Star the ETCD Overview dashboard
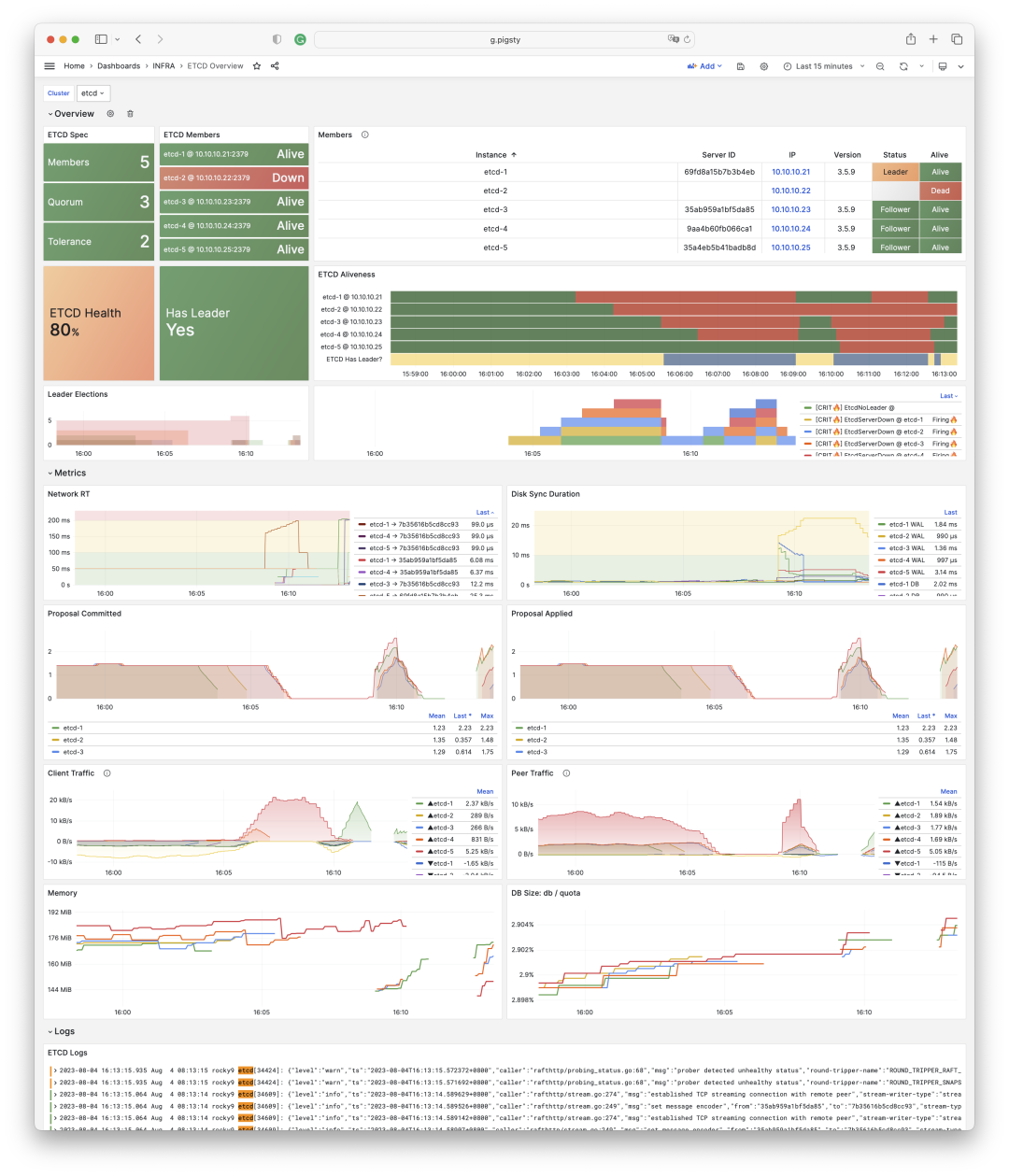This screenshot has width=1009, height=1176. tap(257, 66)
